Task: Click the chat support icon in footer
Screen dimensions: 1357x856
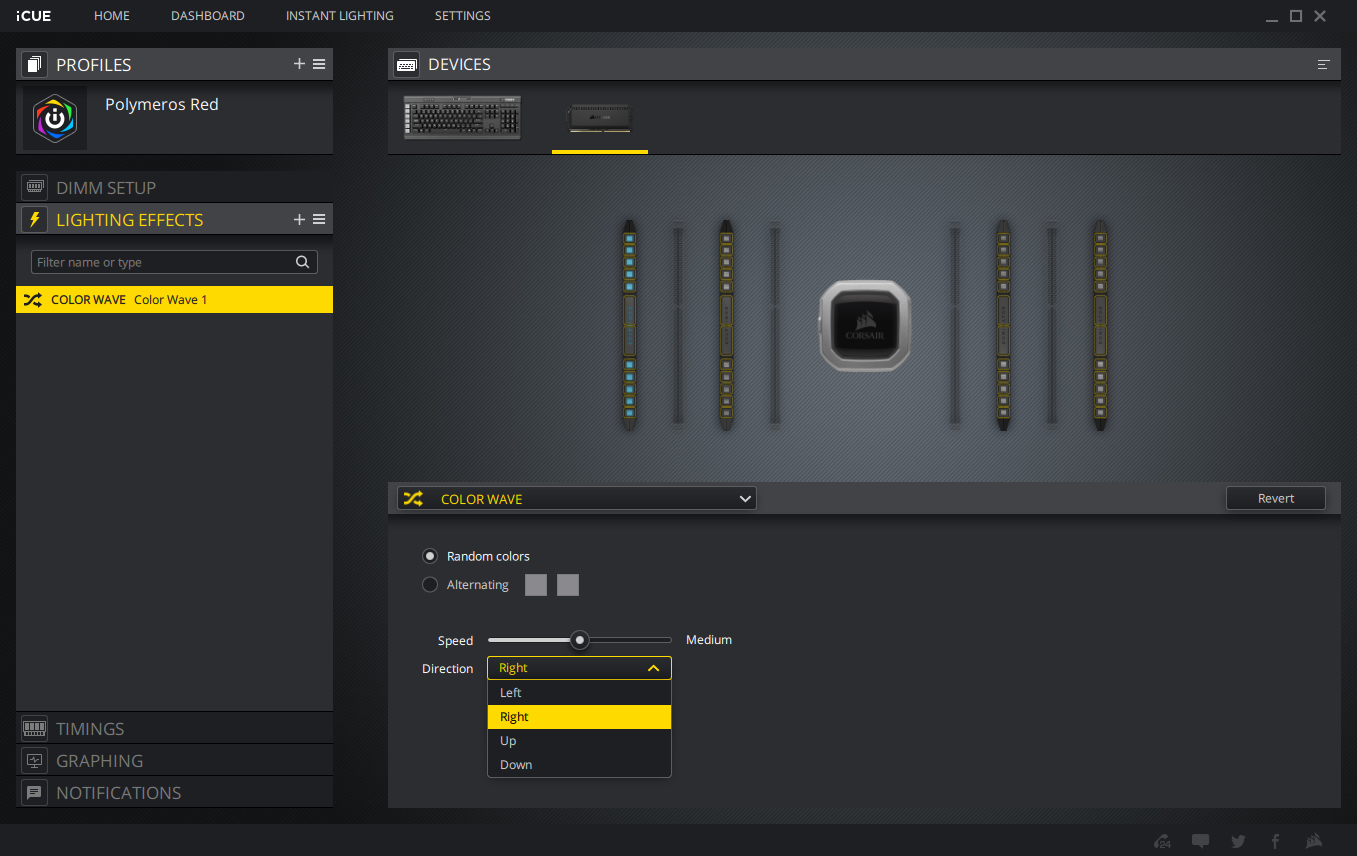Action: click(1201, 841)
